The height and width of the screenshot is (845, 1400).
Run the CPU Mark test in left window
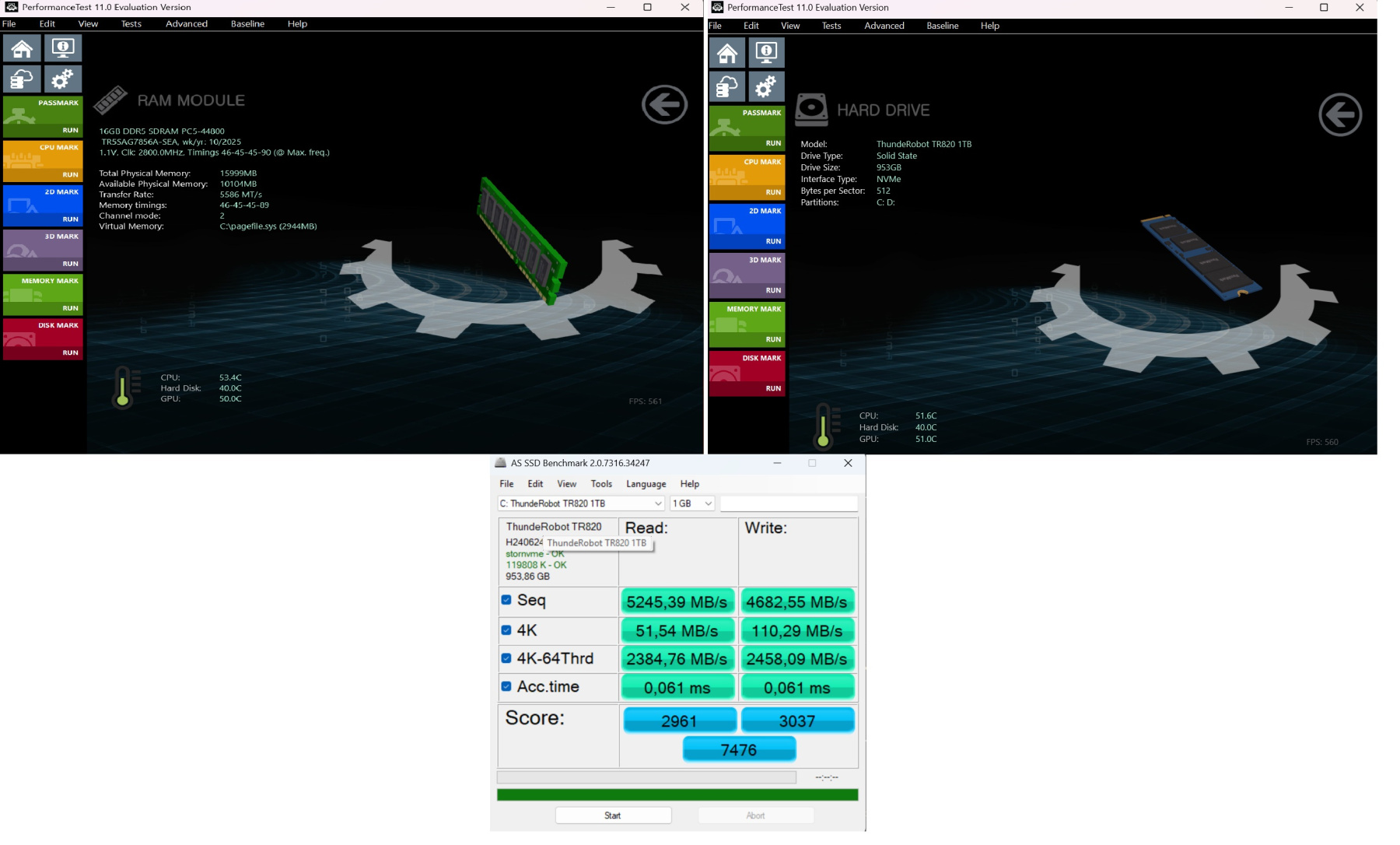pyautogui.click(x=70, y=174)
